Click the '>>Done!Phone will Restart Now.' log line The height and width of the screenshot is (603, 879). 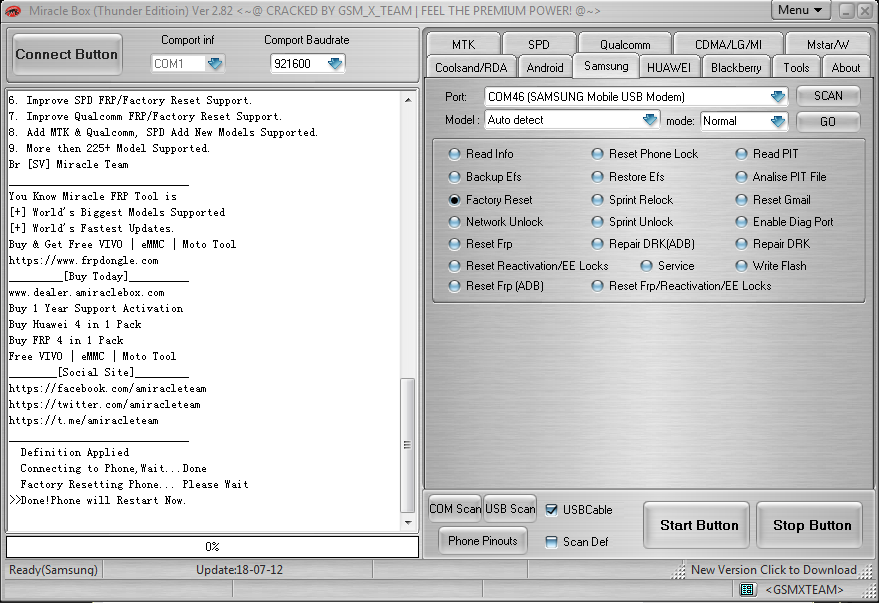point(97,500)
